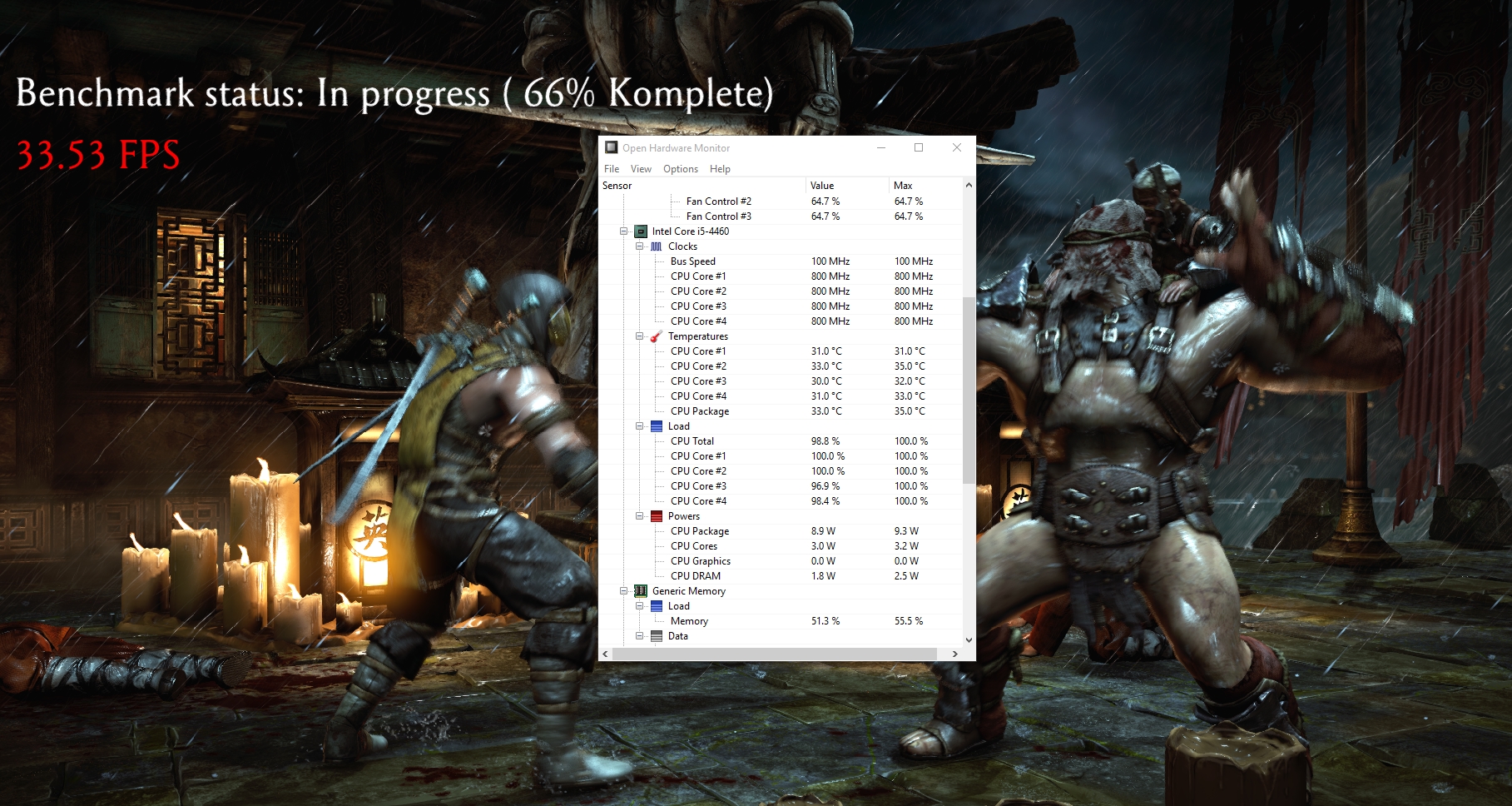Select the Fan Control #2 row
The height and width of the screenshot is (806, 1512).
781,201
